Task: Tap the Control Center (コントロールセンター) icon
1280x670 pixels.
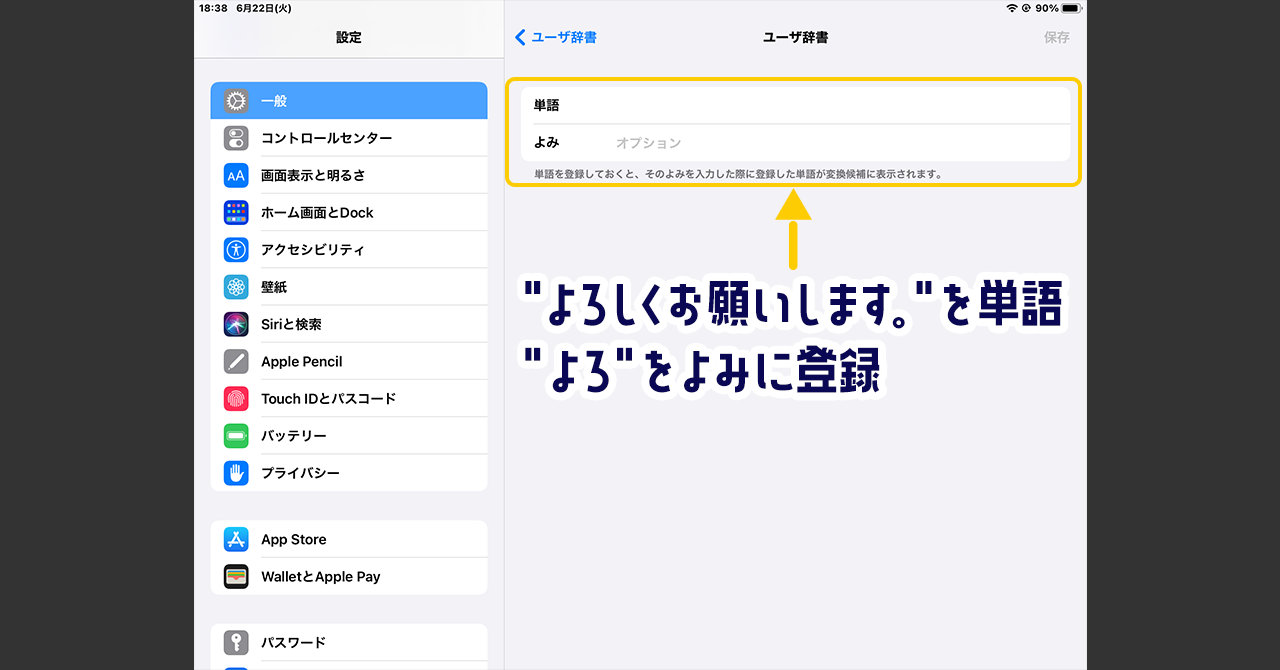Action: [x=236, y=138]
